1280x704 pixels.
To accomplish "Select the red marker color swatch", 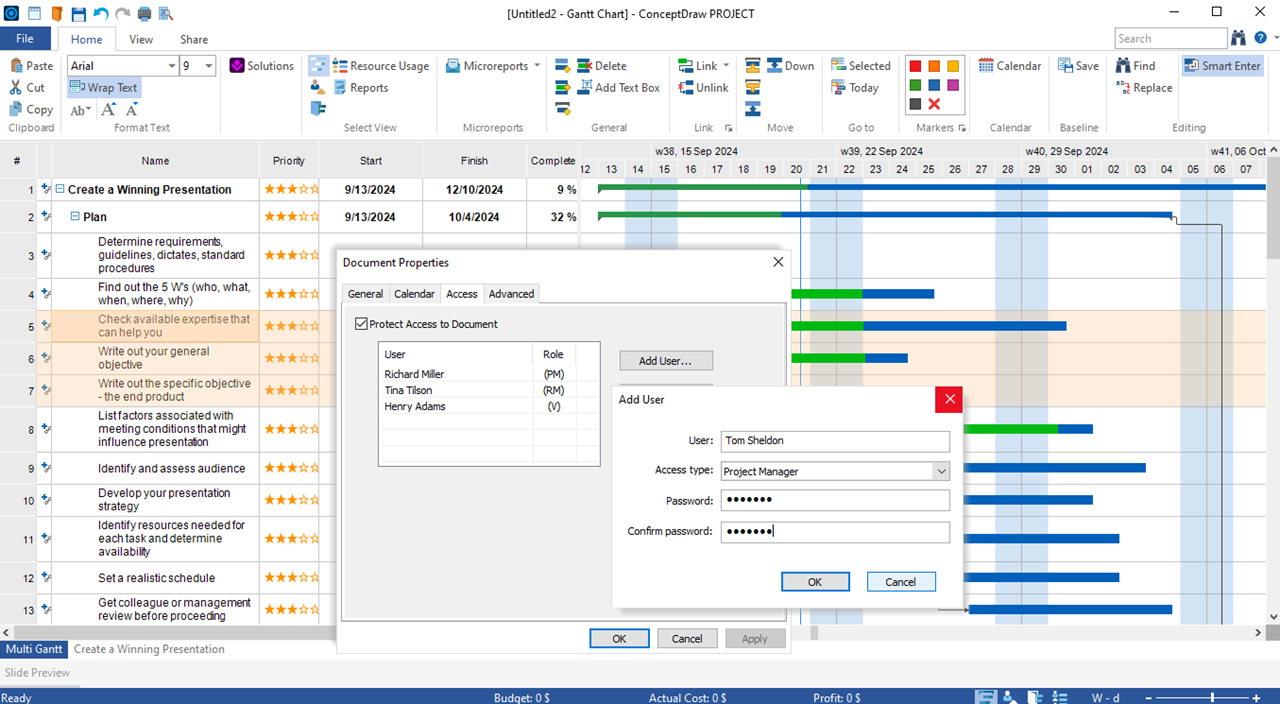I will click(915, 66).
